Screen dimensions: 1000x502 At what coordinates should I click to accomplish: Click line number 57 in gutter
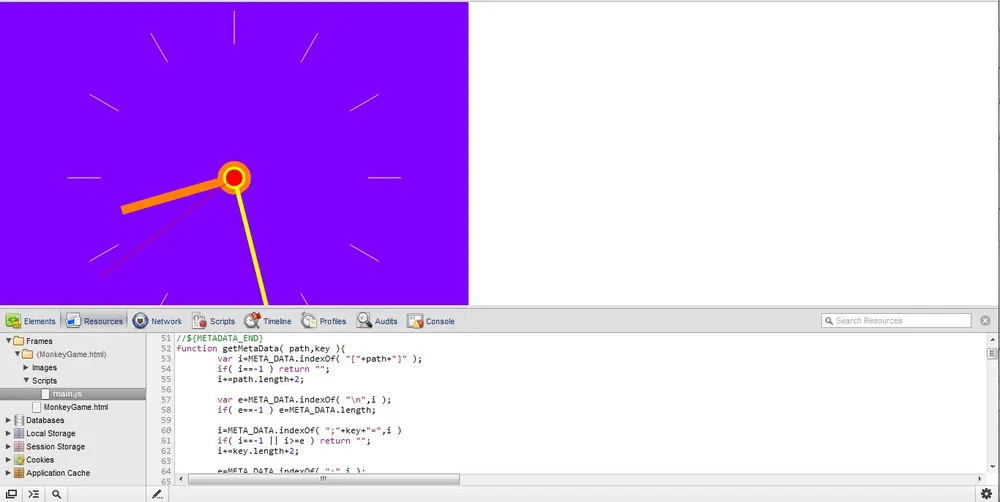(166, 400)
